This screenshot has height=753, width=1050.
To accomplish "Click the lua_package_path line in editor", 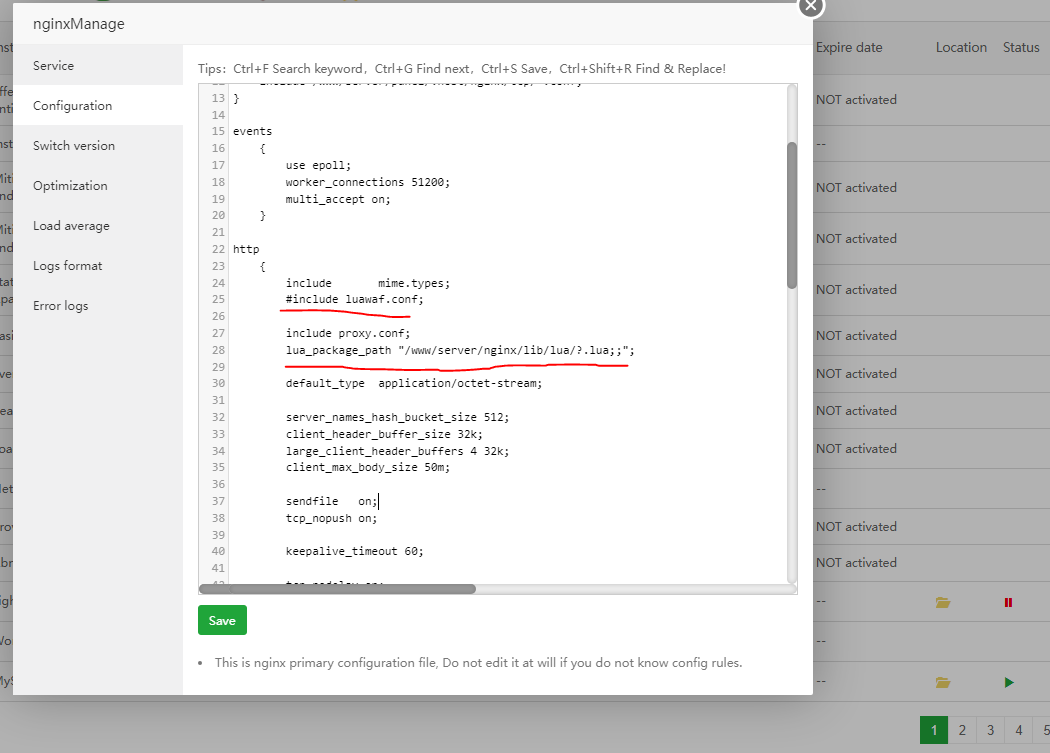I will 460,350.
